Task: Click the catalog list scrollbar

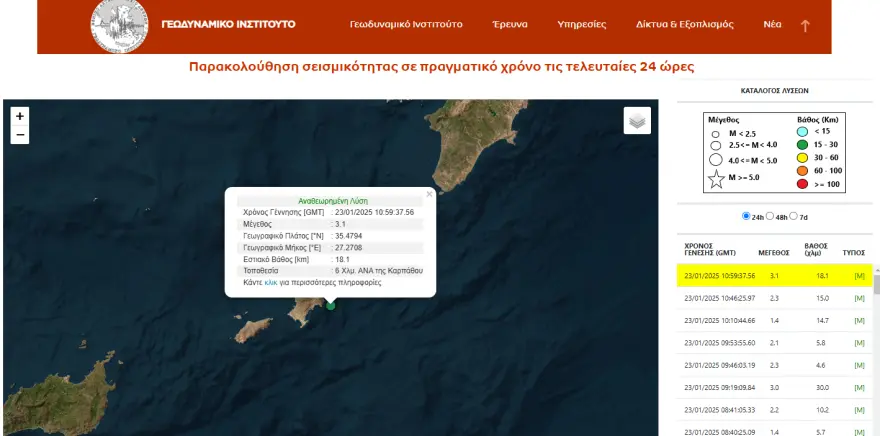Action: pos(876,300)
